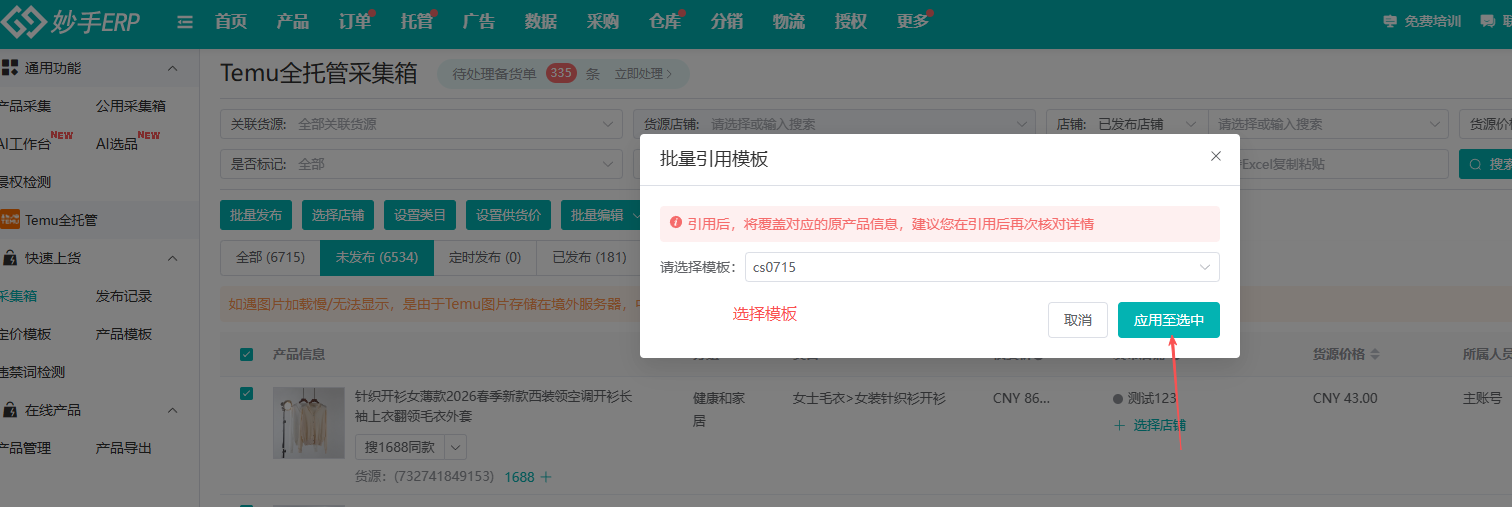Click the 1688 + source link
Image resolution: width=1512 pixels, height=507 pixels.
(528, 477)
